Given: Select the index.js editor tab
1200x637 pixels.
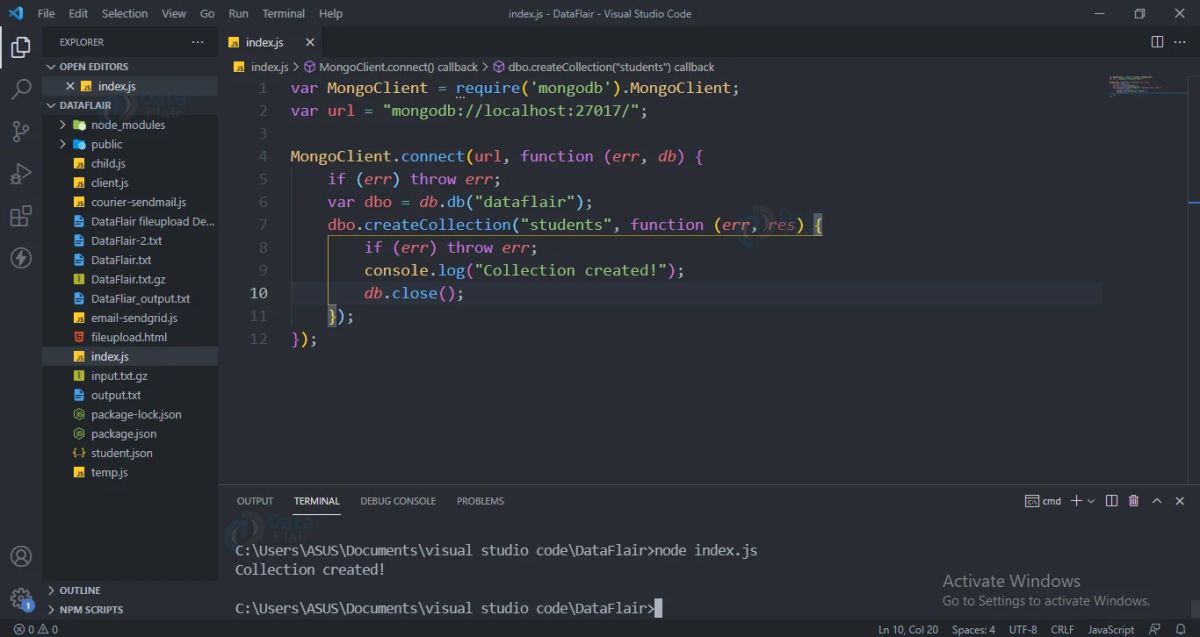Looking at the screenshot, I should pyautogui.click(x=264, y=42).
